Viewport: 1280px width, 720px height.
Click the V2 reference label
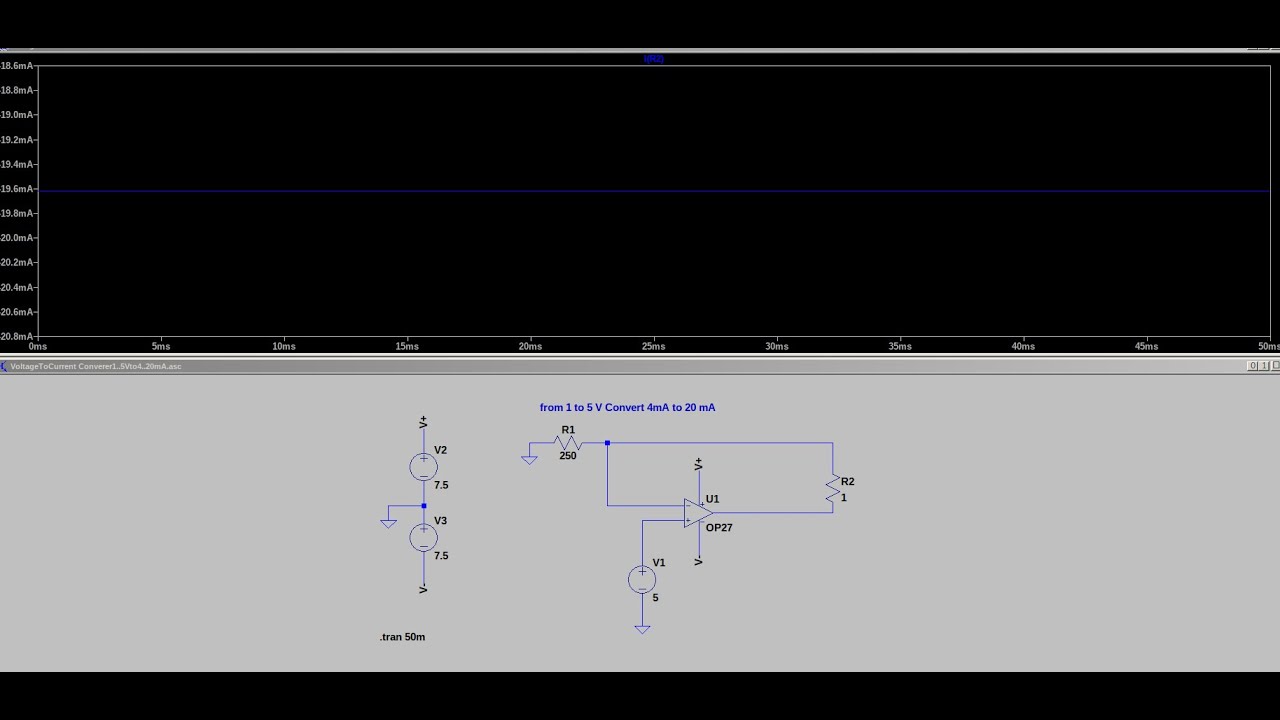441,450
